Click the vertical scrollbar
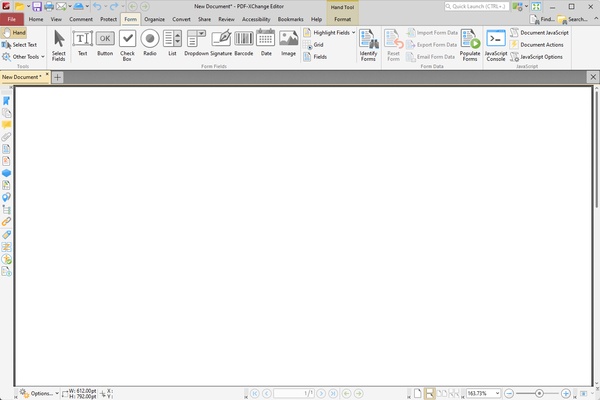This screenshot has height=400, width=600. [596, 149]
